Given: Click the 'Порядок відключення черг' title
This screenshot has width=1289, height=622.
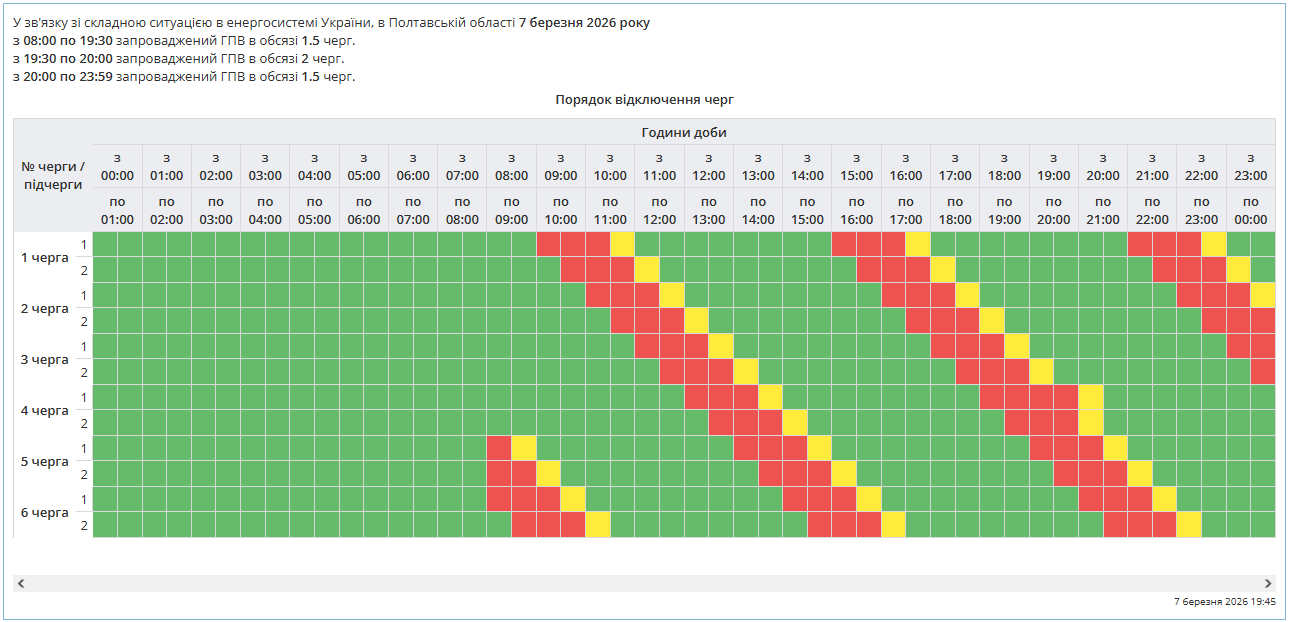Looking at the screenshot, I should [645, 100].
